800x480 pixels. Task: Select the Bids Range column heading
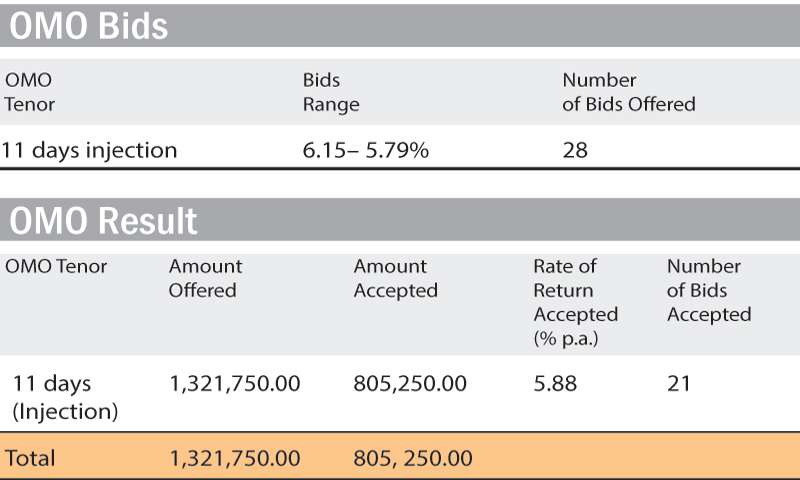[331, 92]
